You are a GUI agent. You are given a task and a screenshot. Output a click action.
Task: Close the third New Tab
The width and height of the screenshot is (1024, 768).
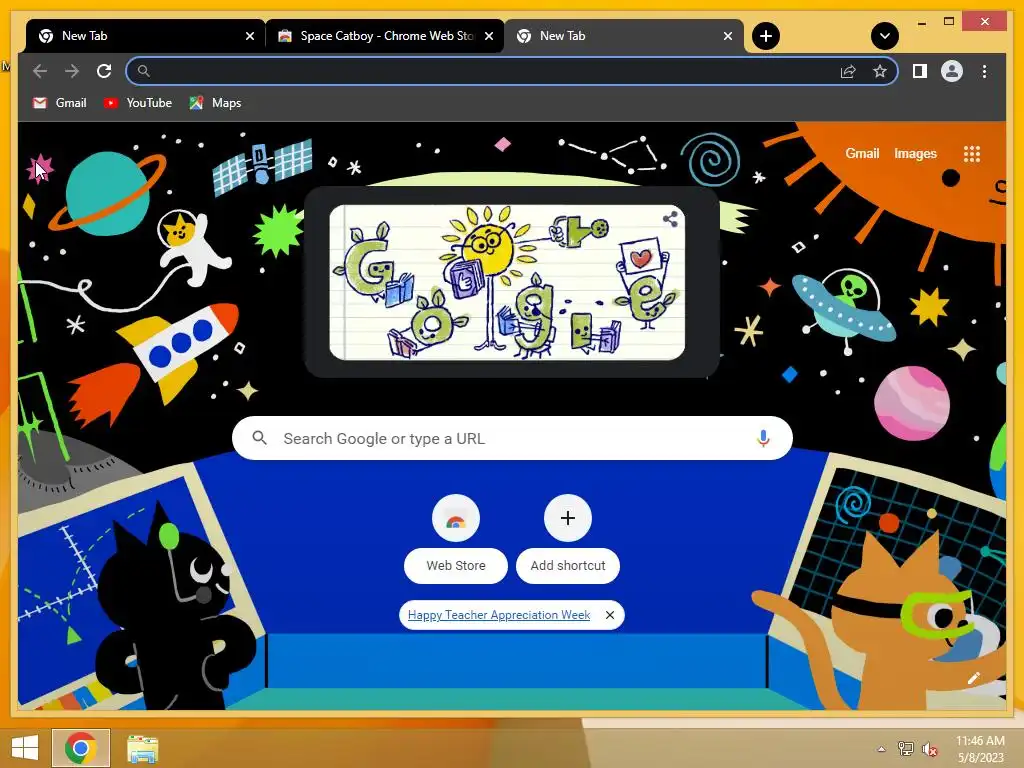click(x=728, y=36)
